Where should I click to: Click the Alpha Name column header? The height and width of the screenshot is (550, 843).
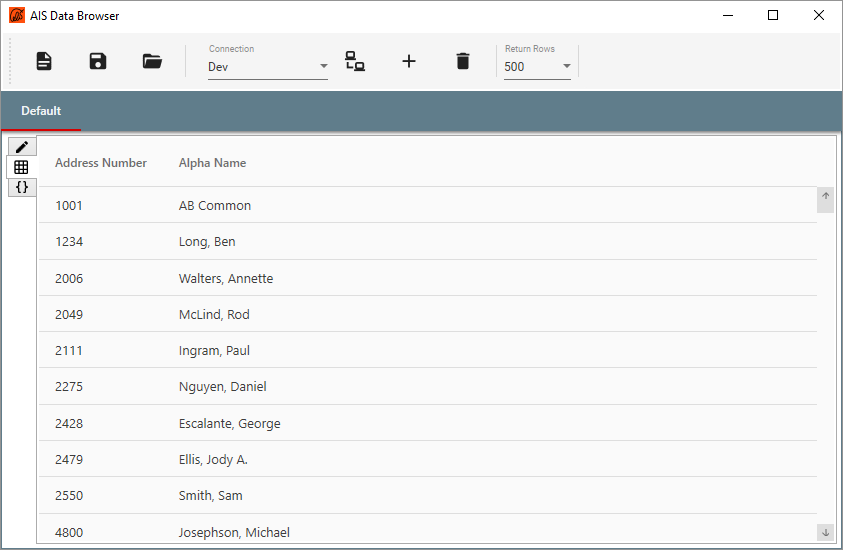[x=212, y=163]
